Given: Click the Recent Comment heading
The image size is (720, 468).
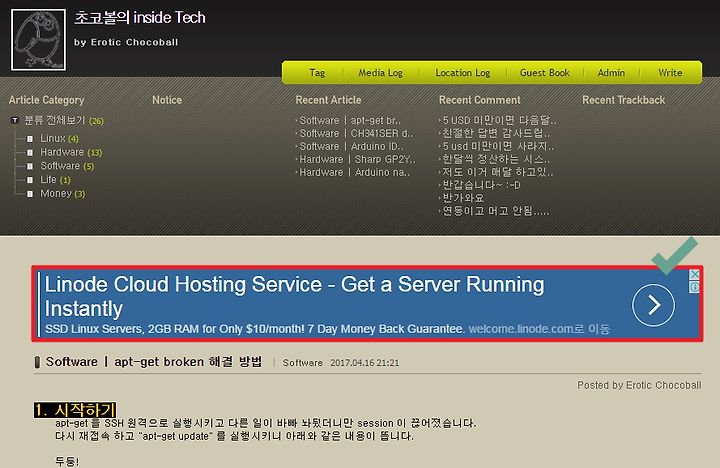Looking at the screenshot, I should click(479, 100).
